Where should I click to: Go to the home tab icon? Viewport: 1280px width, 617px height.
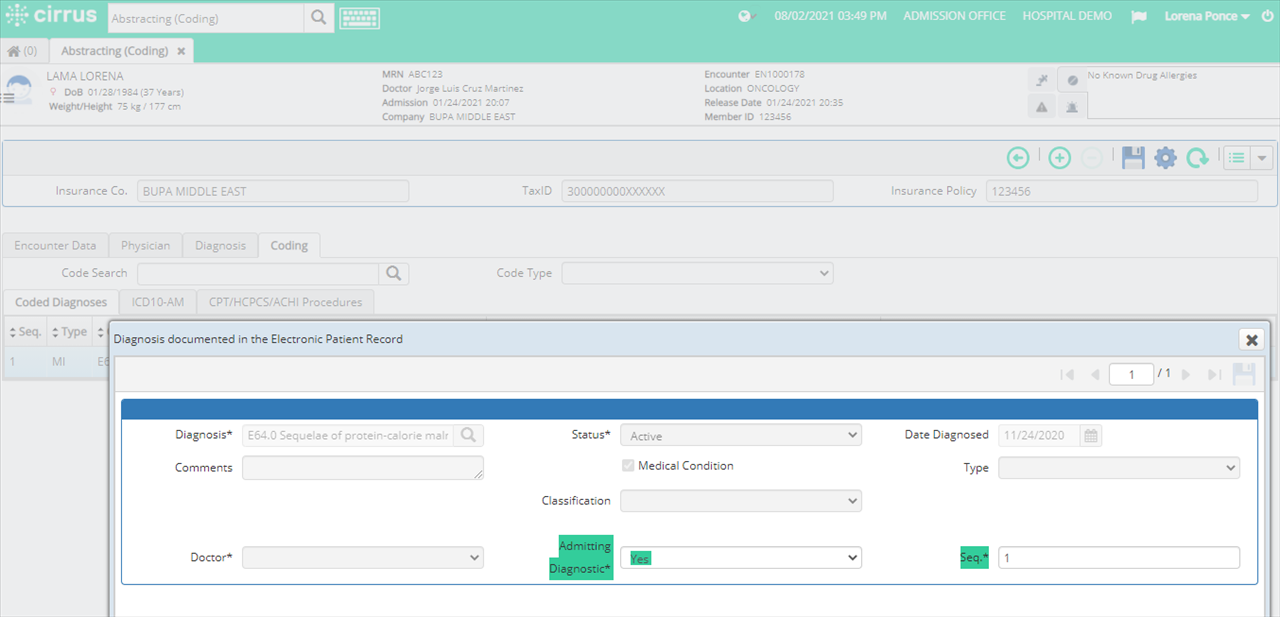tap(23, 50)
